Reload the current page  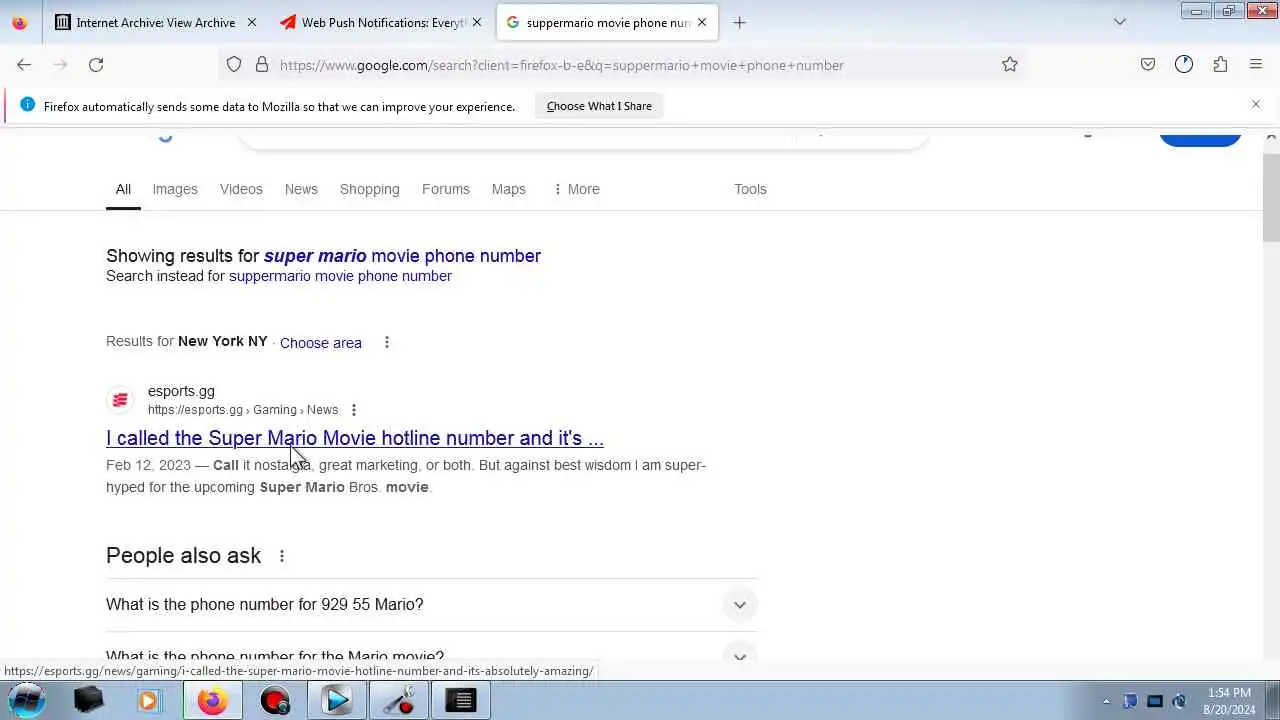tap(96, 65)
